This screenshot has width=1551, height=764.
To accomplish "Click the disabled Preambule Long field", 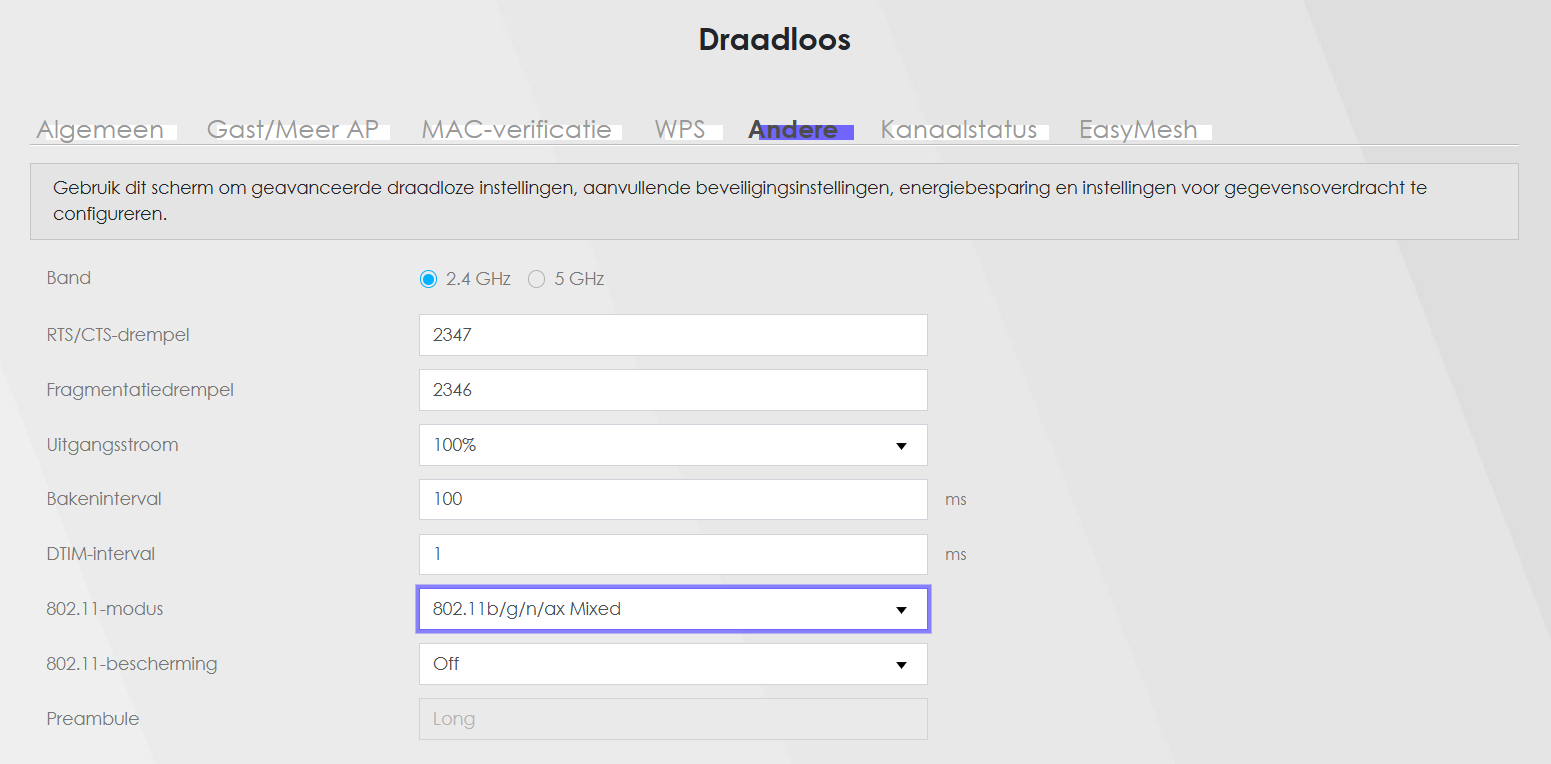I will click(673, 719).
